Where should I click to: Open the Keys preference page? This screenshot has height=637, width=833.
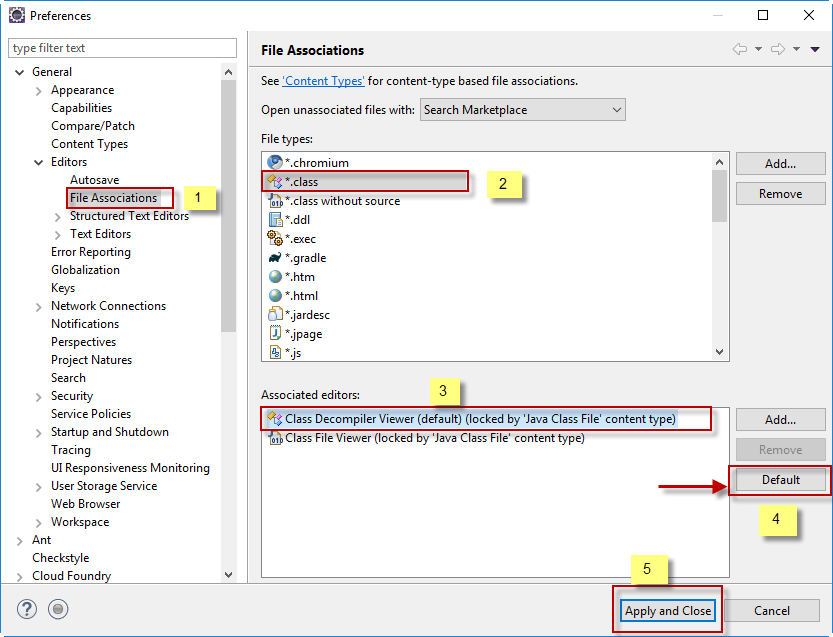[x=63, y=288]
